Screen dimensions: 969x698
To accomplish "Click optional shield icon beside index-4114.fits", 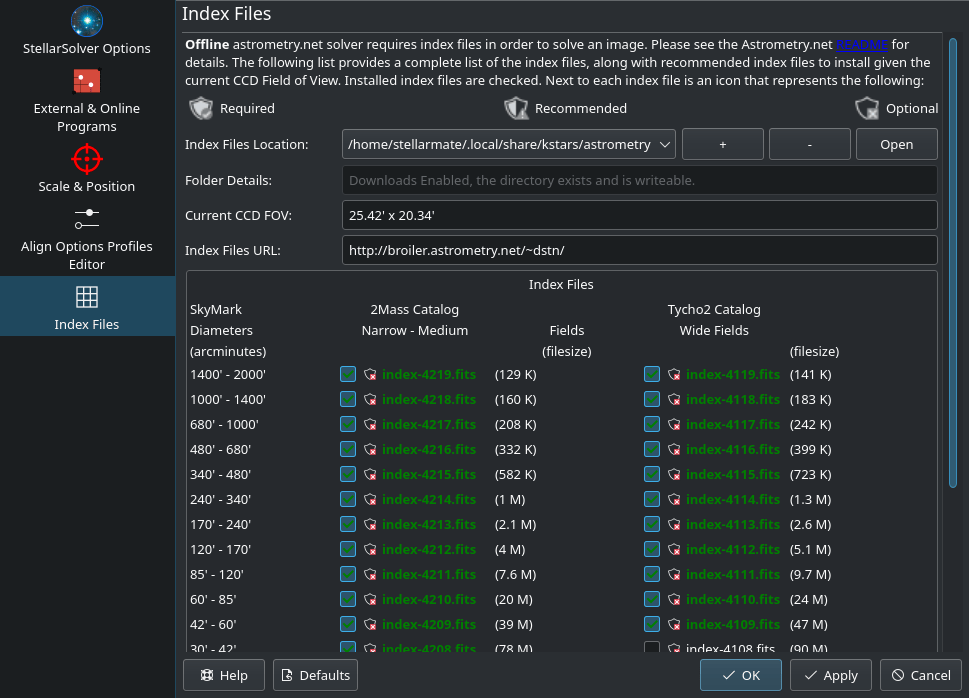I will (x=674, y=500).
